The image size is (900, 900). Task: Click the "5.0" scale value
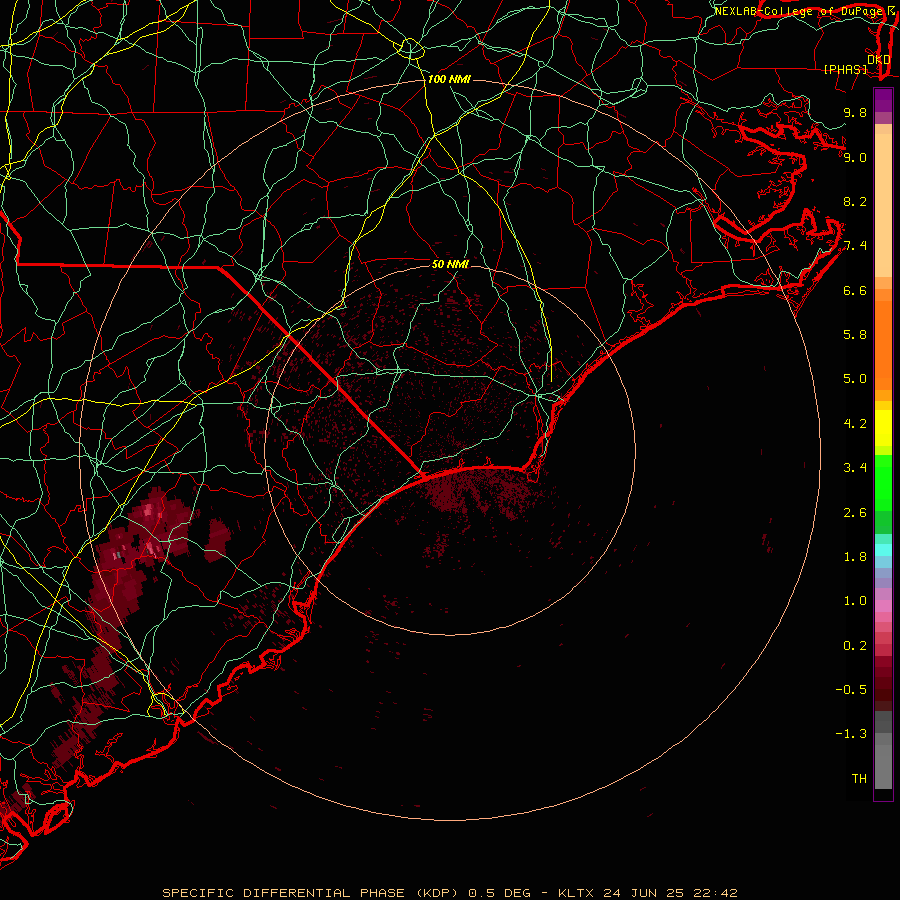pyautogui.click(x=855, y=379)
